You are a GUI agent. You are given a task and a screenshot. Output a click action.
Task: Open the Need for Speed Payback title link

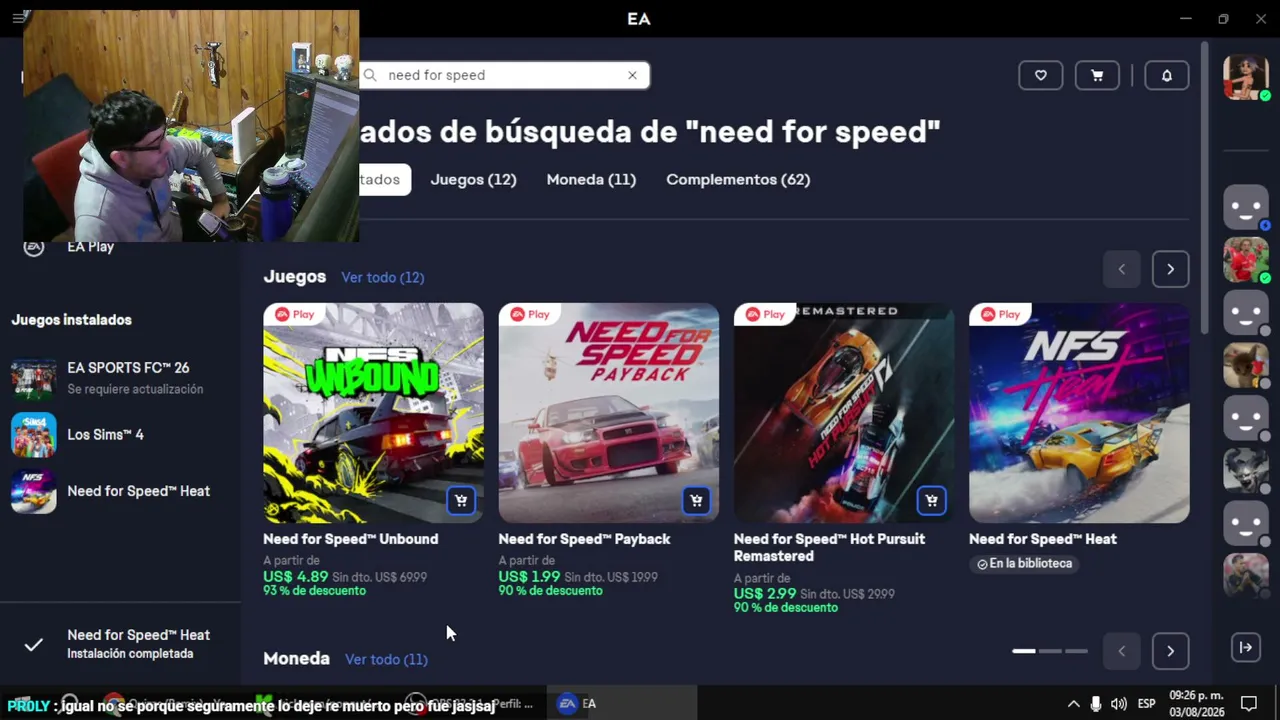tap(584, 539)
